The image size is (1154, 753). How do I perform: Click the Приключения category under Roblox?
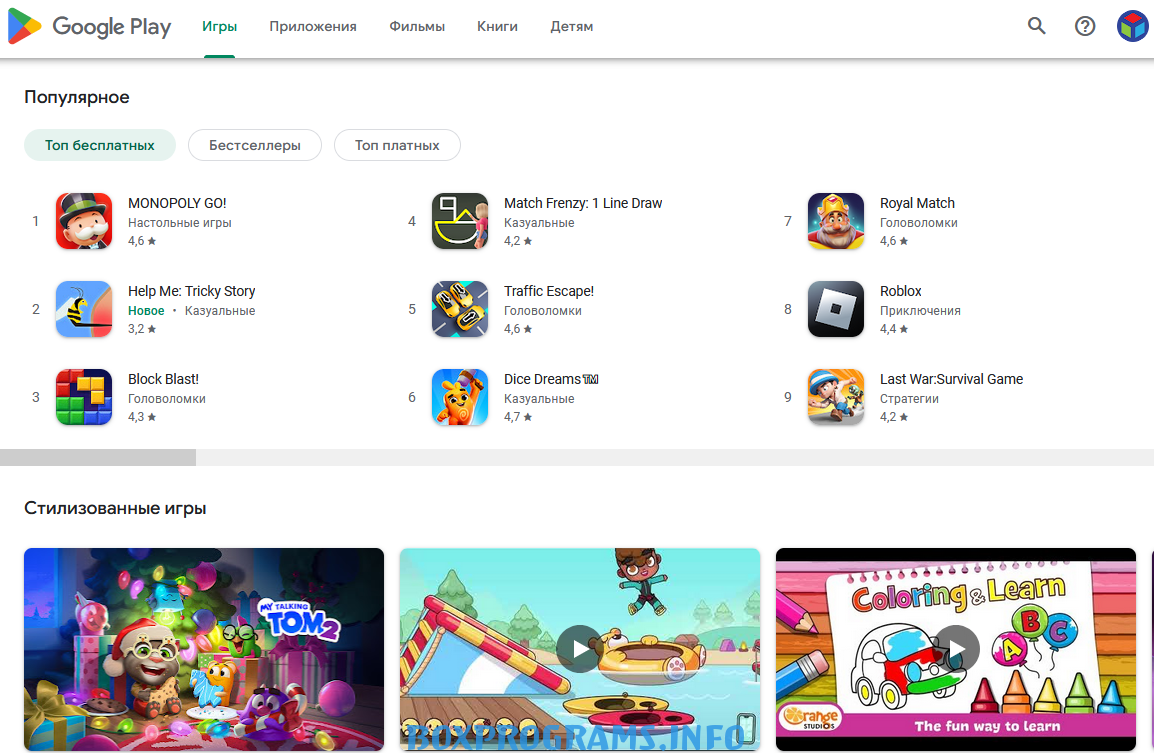point(920,311)
